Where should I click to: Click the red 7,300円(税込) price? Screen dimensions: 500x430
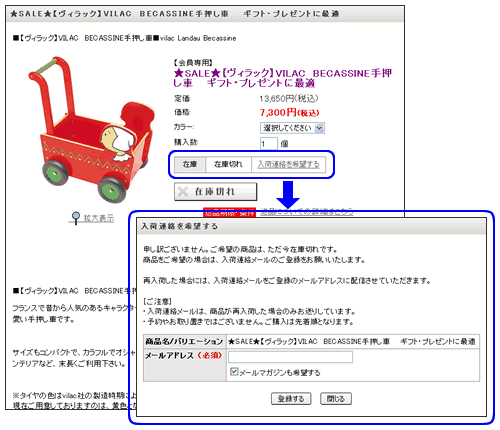point(289,113)
